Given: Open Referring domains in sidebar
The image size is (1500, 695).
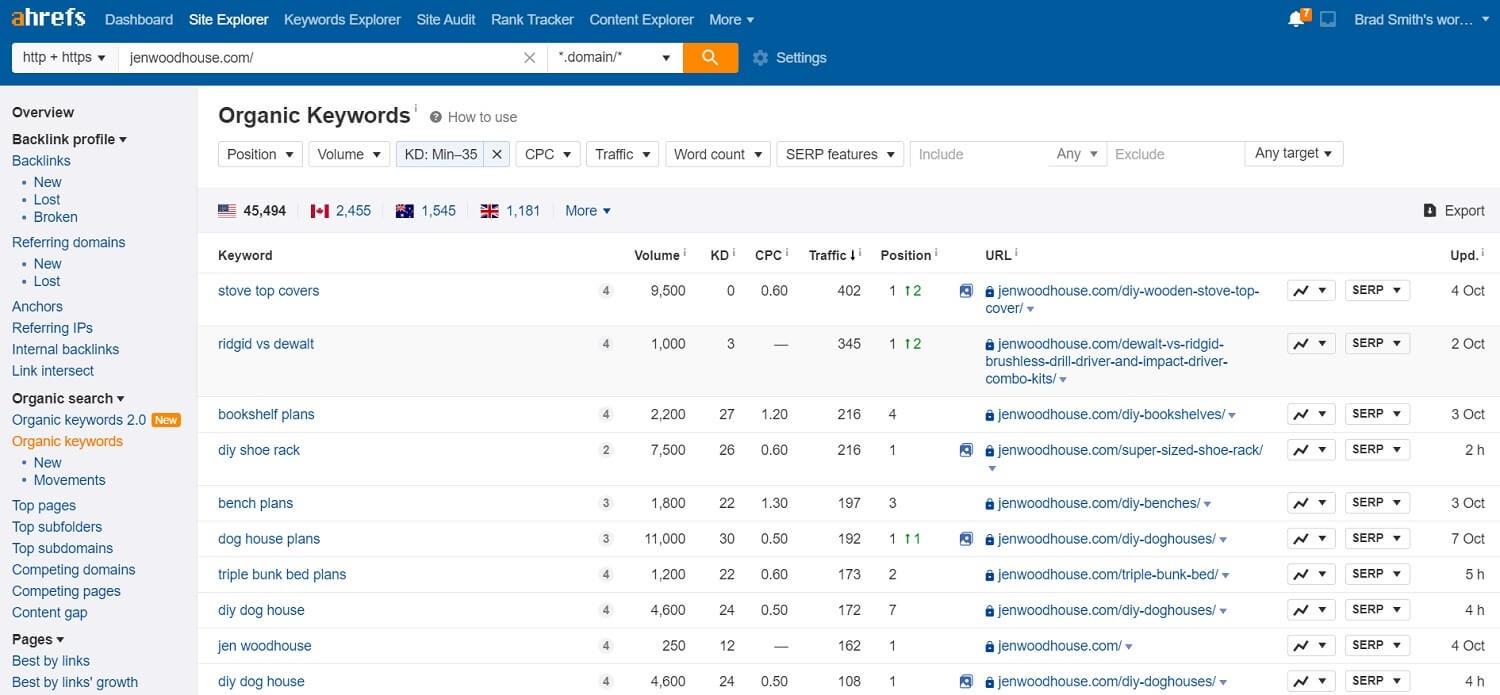Looking at the screenshot, I should pos(69,242).
